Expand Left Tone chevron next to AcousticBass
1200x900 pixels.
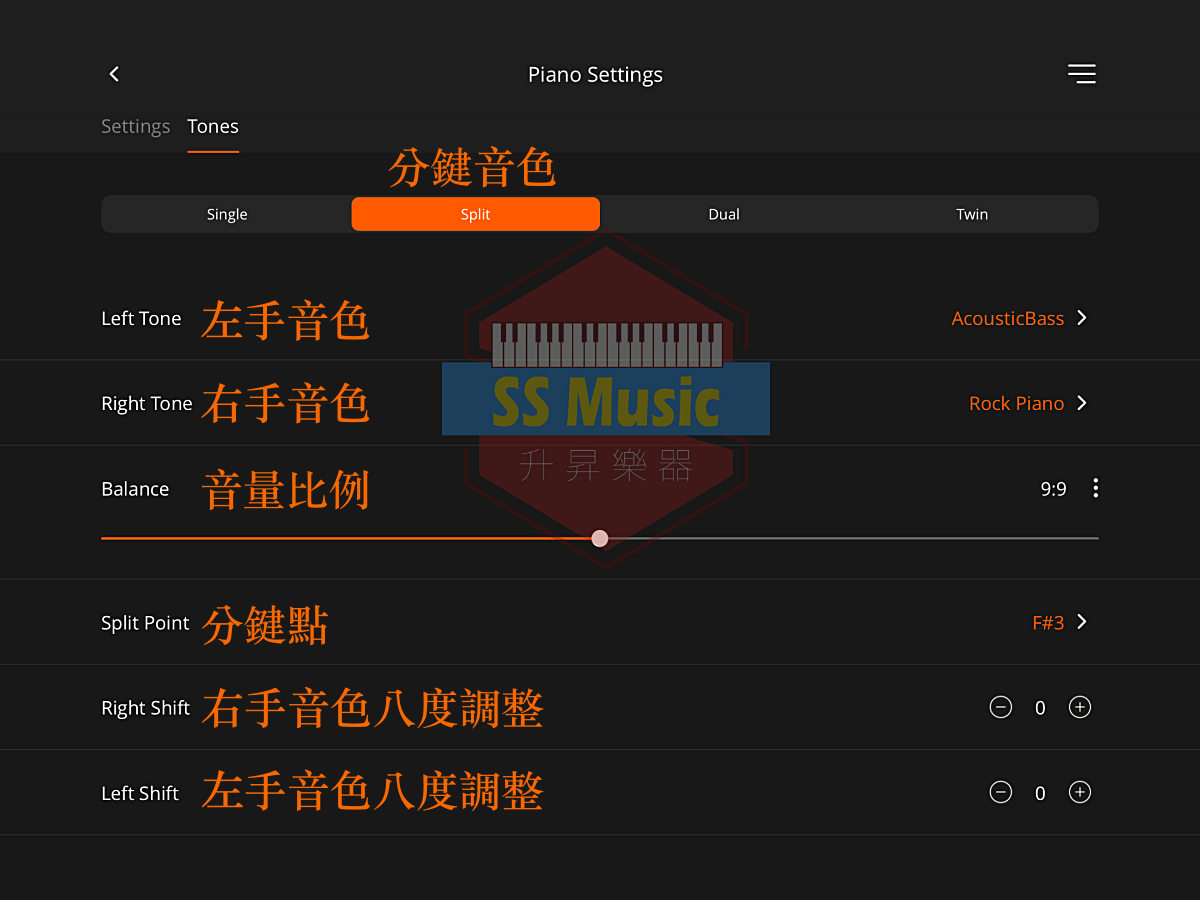[1082, 318]
